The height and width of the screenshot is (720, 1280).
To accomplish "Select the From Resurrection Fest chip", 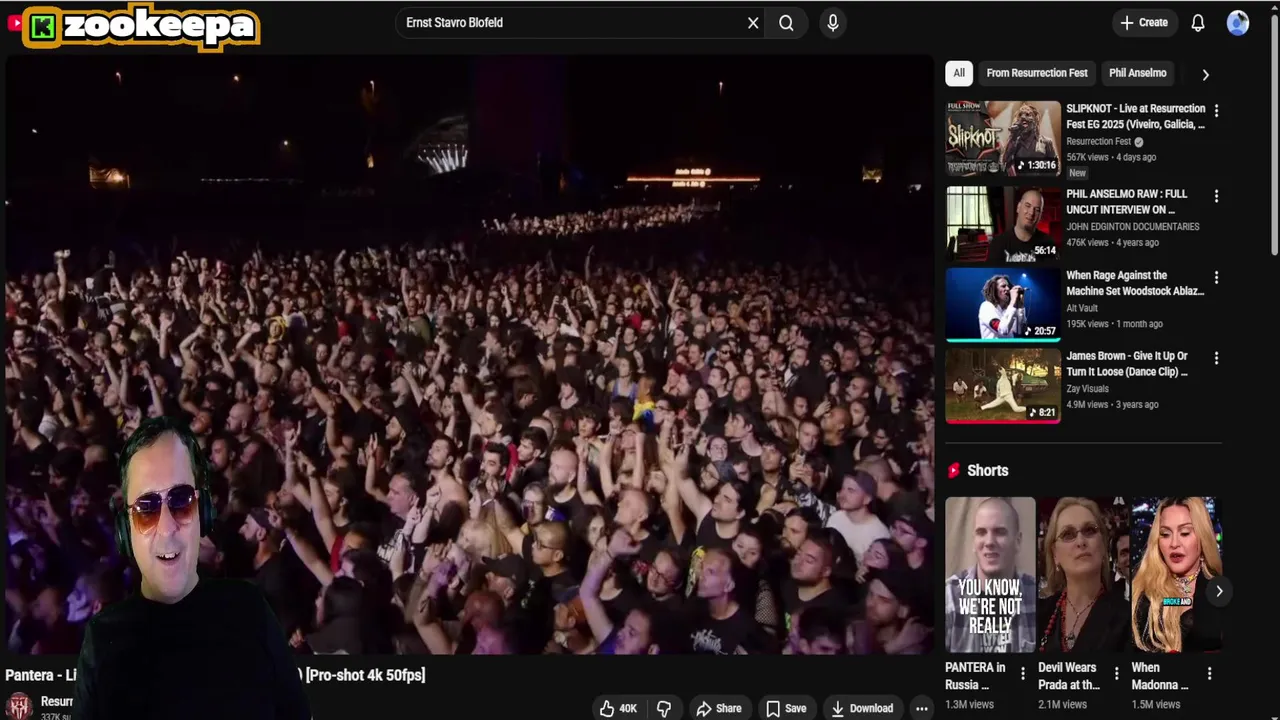I will [x=1036, y=73].
